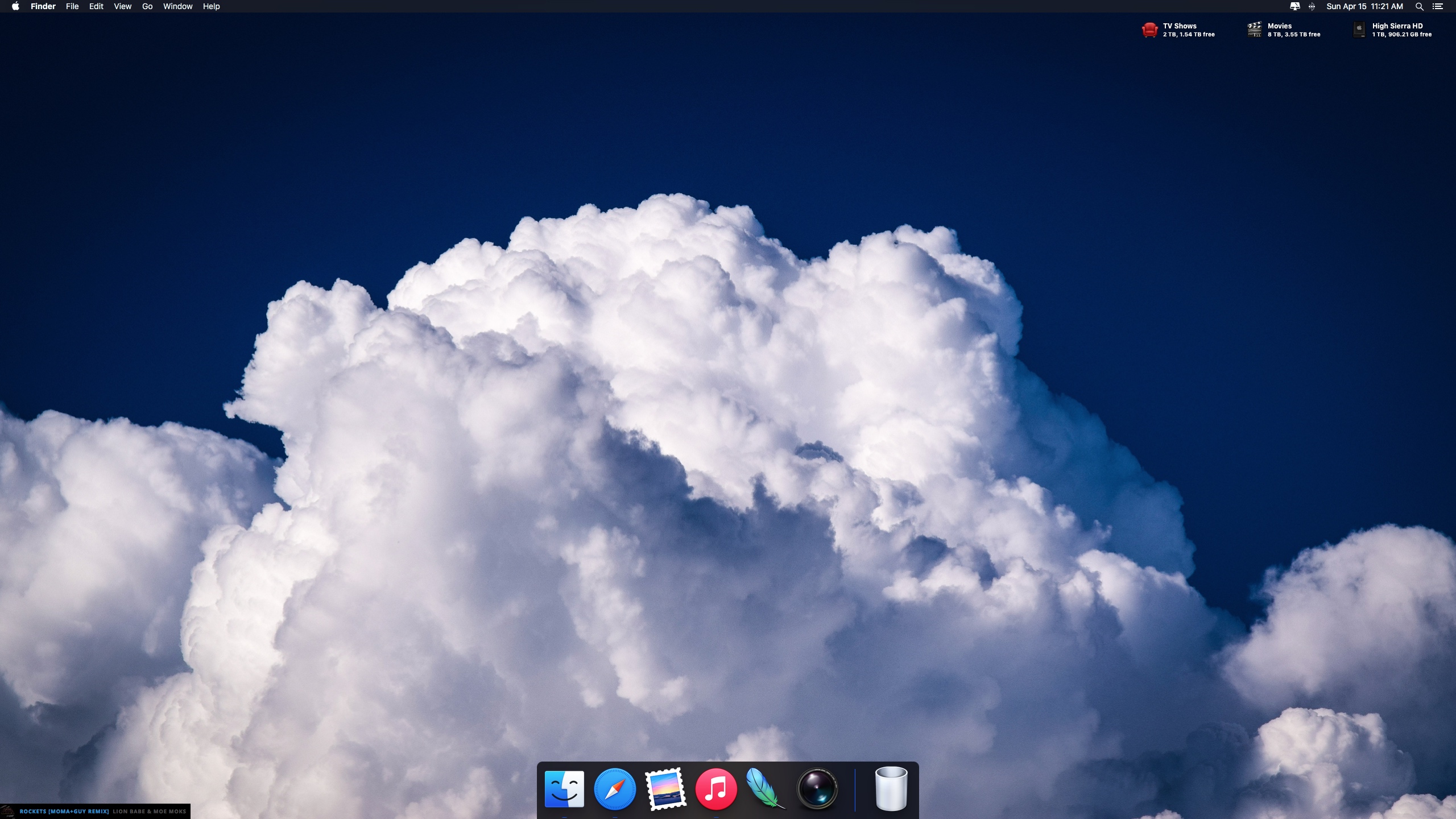Open the camera lens app in the Dock
1456x819 pixels.
coord(817,789)
